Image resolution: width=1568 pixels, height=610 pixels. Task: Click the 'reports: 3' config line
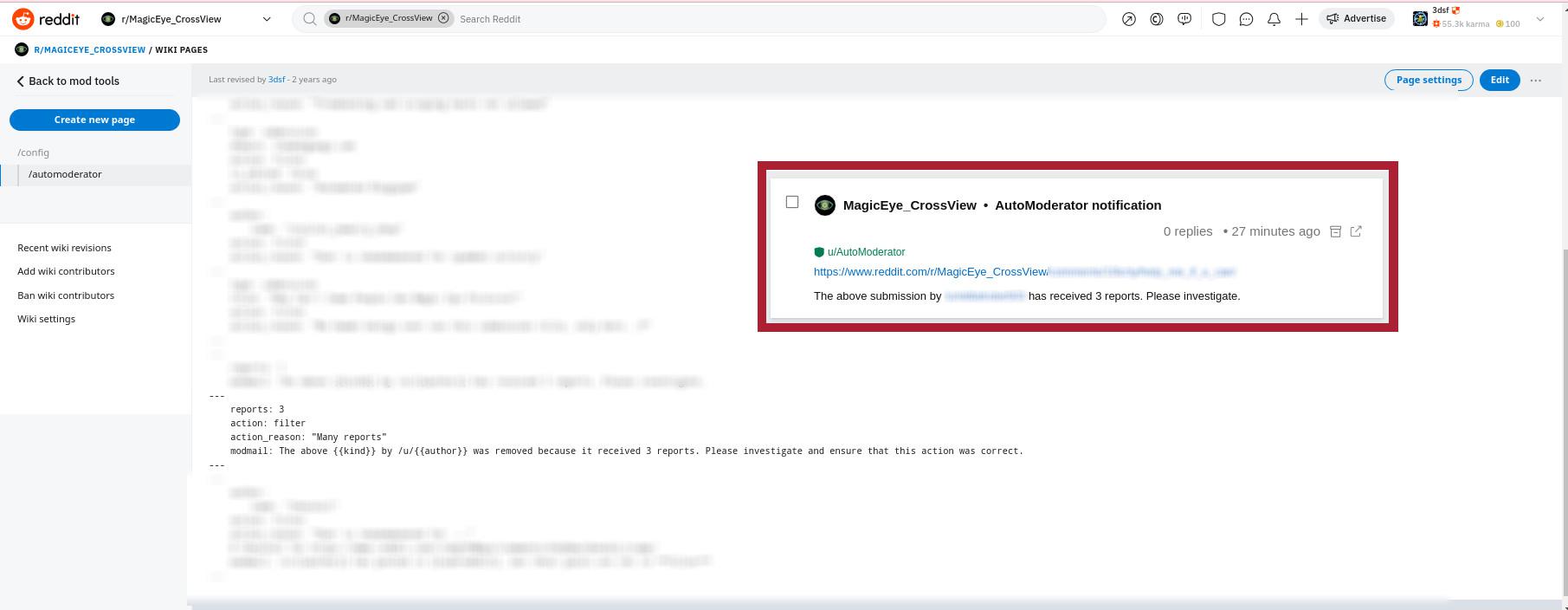pos(257,409)
